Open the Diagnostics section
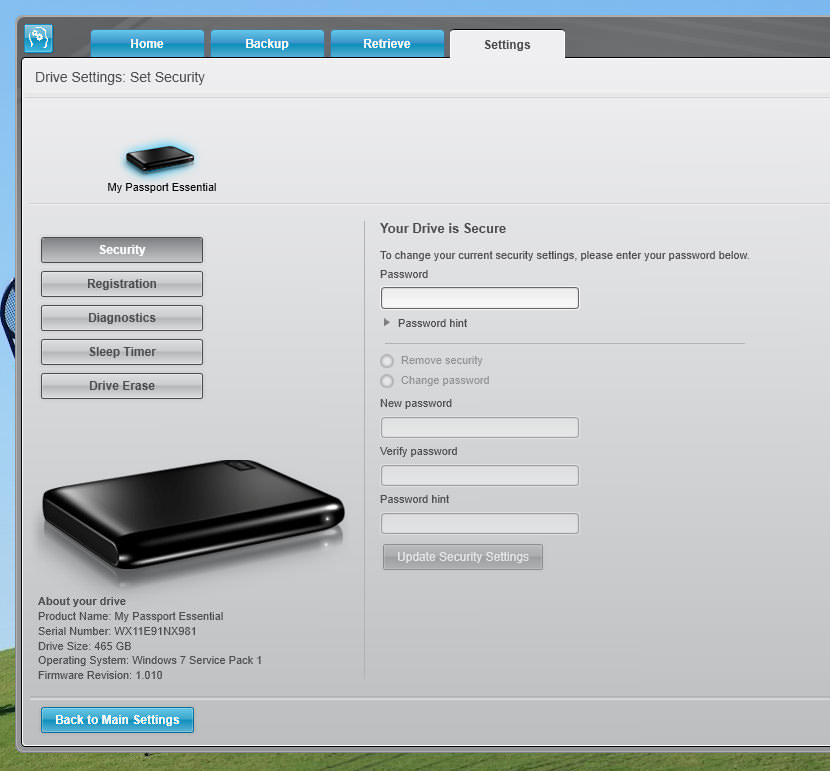Screen dimensions: 830x771 (x=122, y=318)
